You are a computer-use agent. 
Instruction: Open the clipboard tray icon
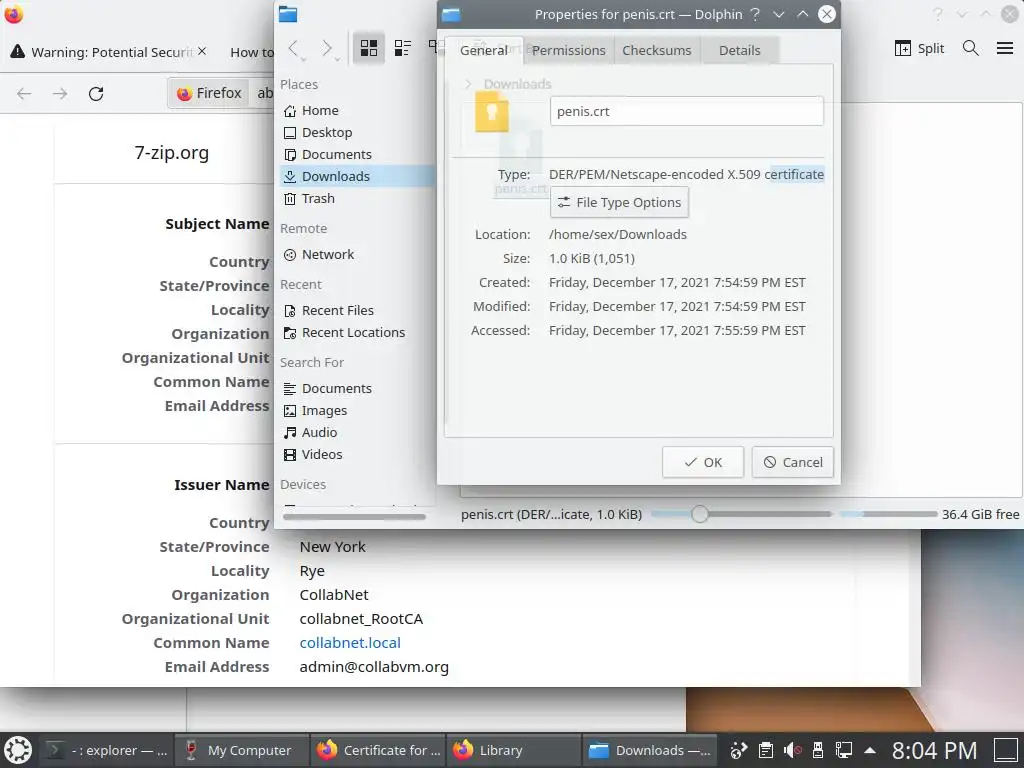click(x=765, y=750)
